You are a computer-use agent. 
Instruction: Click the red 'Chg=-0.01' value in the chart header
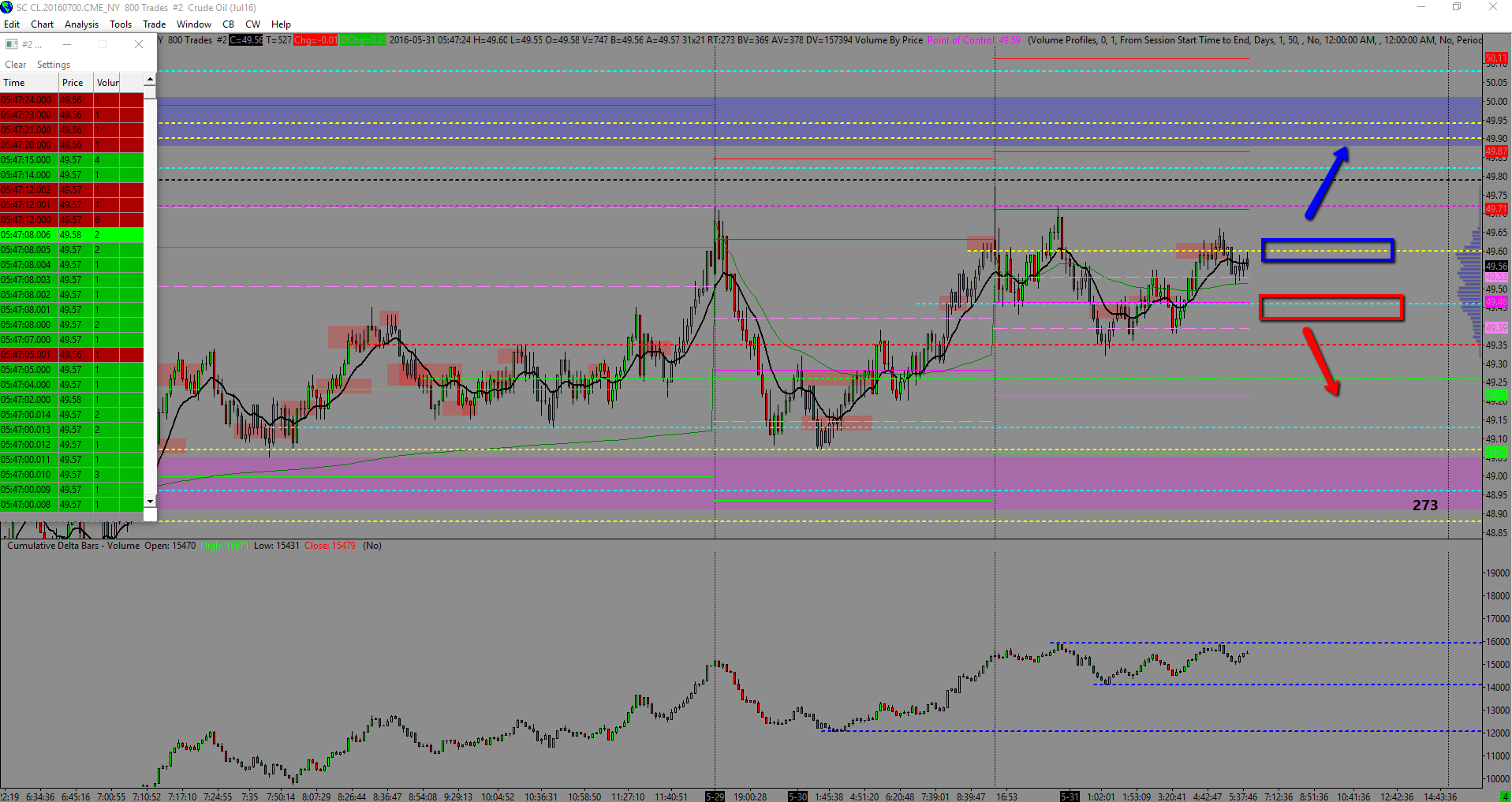pos(315,40)
